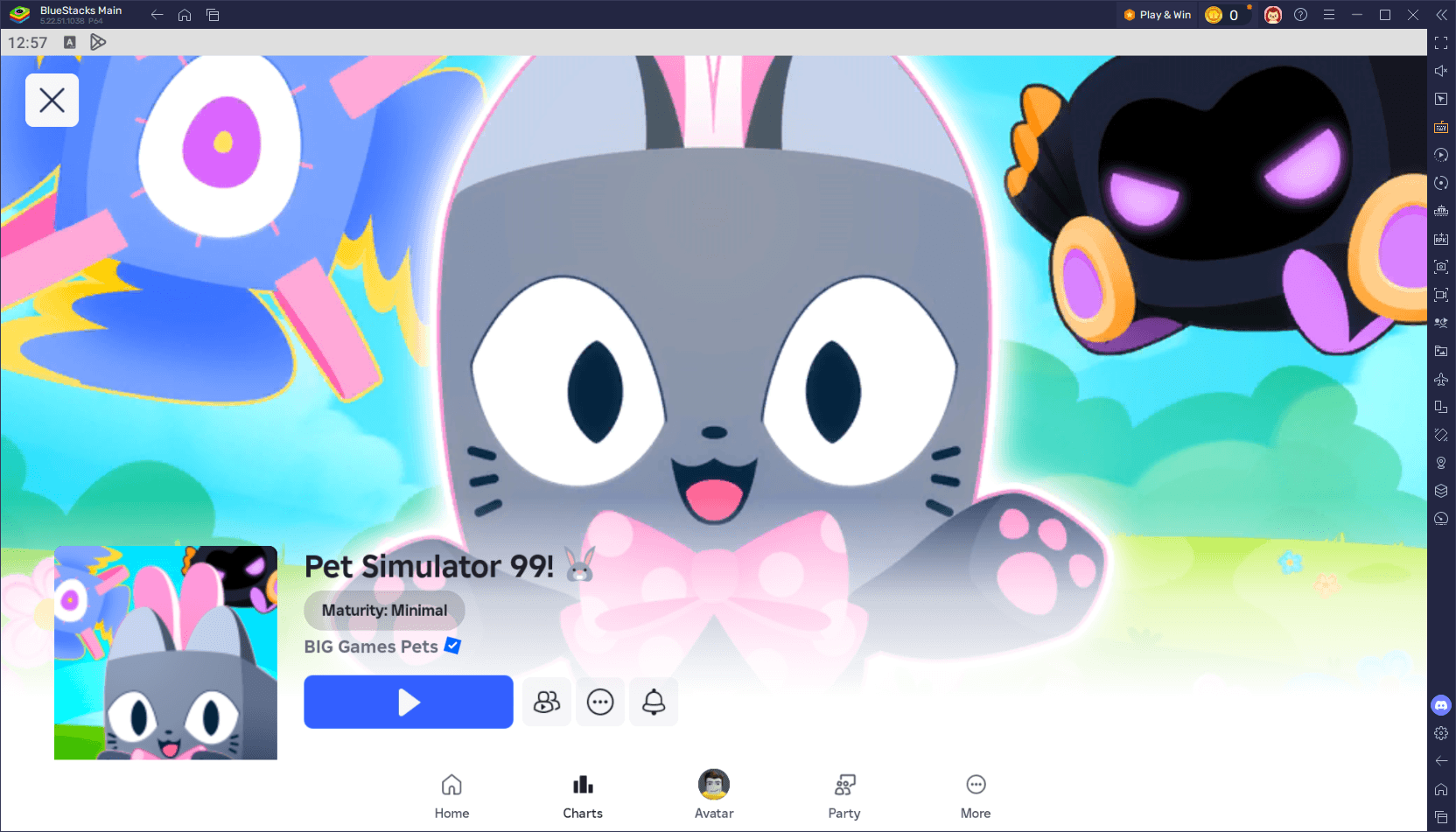Viewport: 1456px width, 832px height.
Task: Open recent apps in the side toolbar
Action: pyautogui.click(x=1441, y=817)
